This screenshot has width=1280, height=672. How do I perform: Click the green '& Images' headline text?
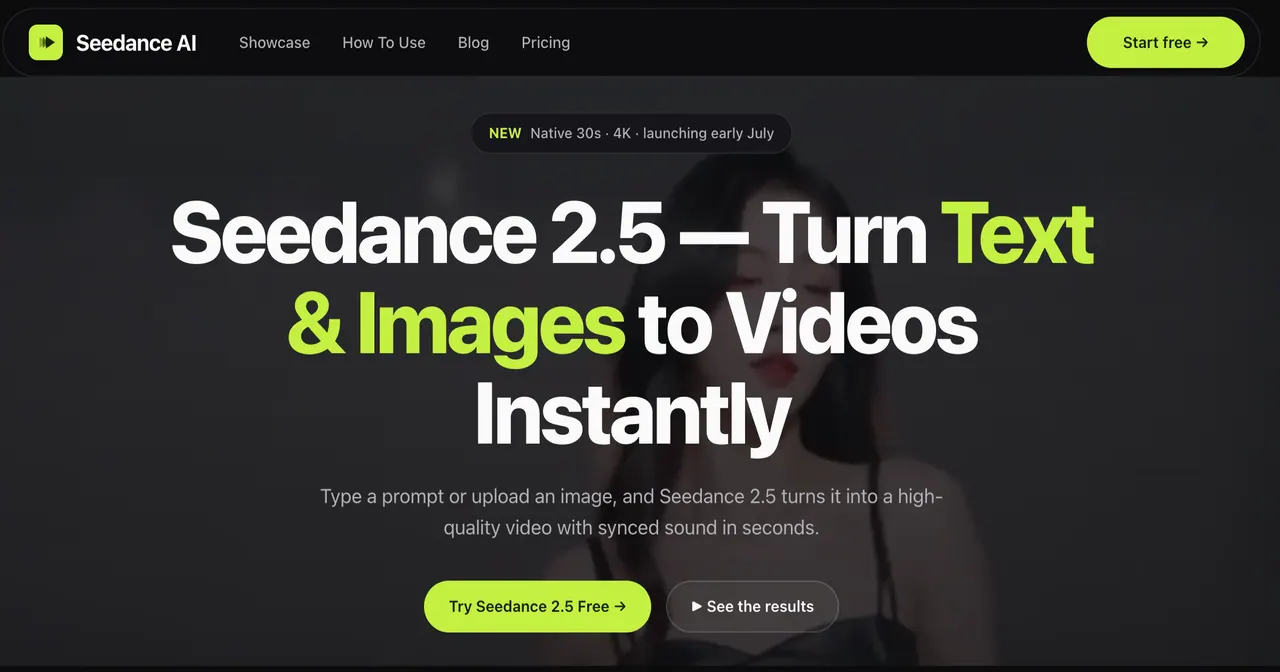pyautogui.click(x=456, y=326)
